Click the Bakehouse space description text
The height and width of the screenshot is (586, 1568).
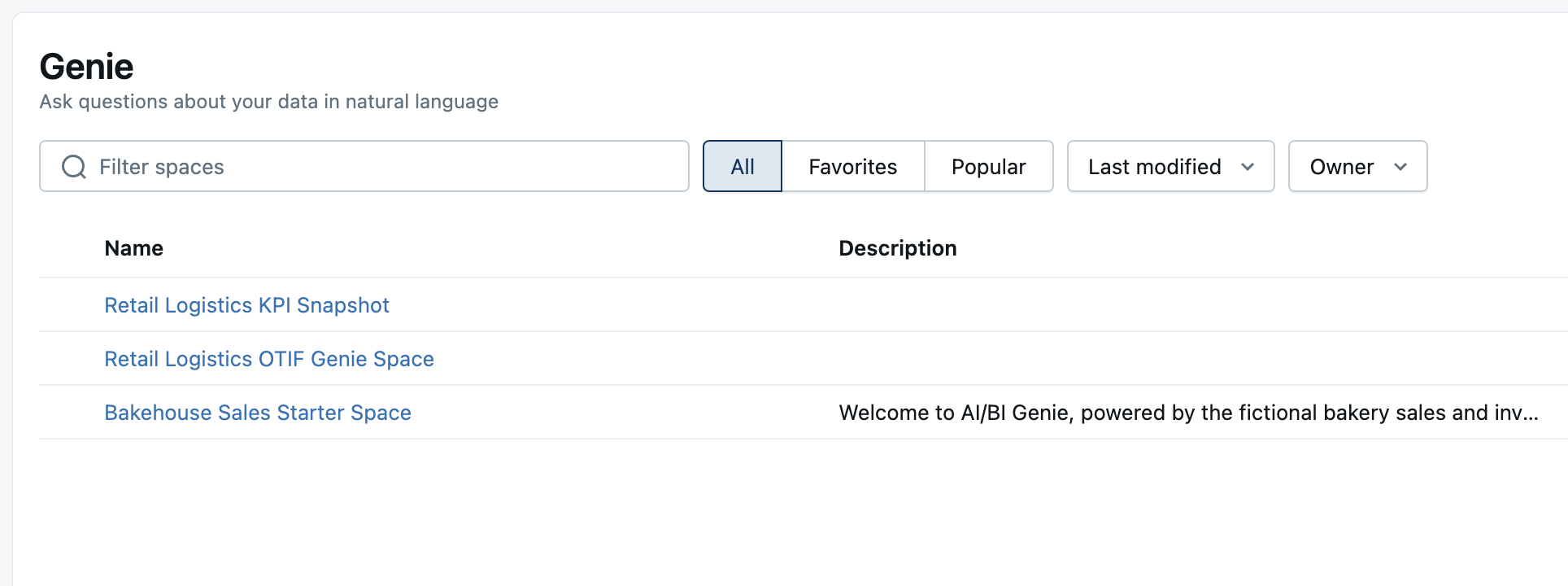click(x=1188, y=413)
